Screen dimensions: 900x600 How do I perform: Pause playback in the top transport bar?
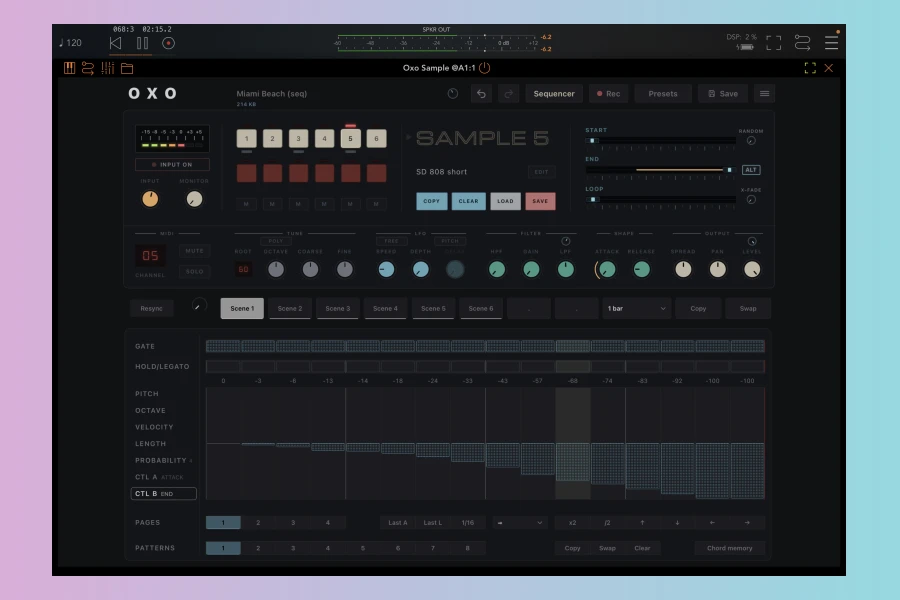[142, 43]
